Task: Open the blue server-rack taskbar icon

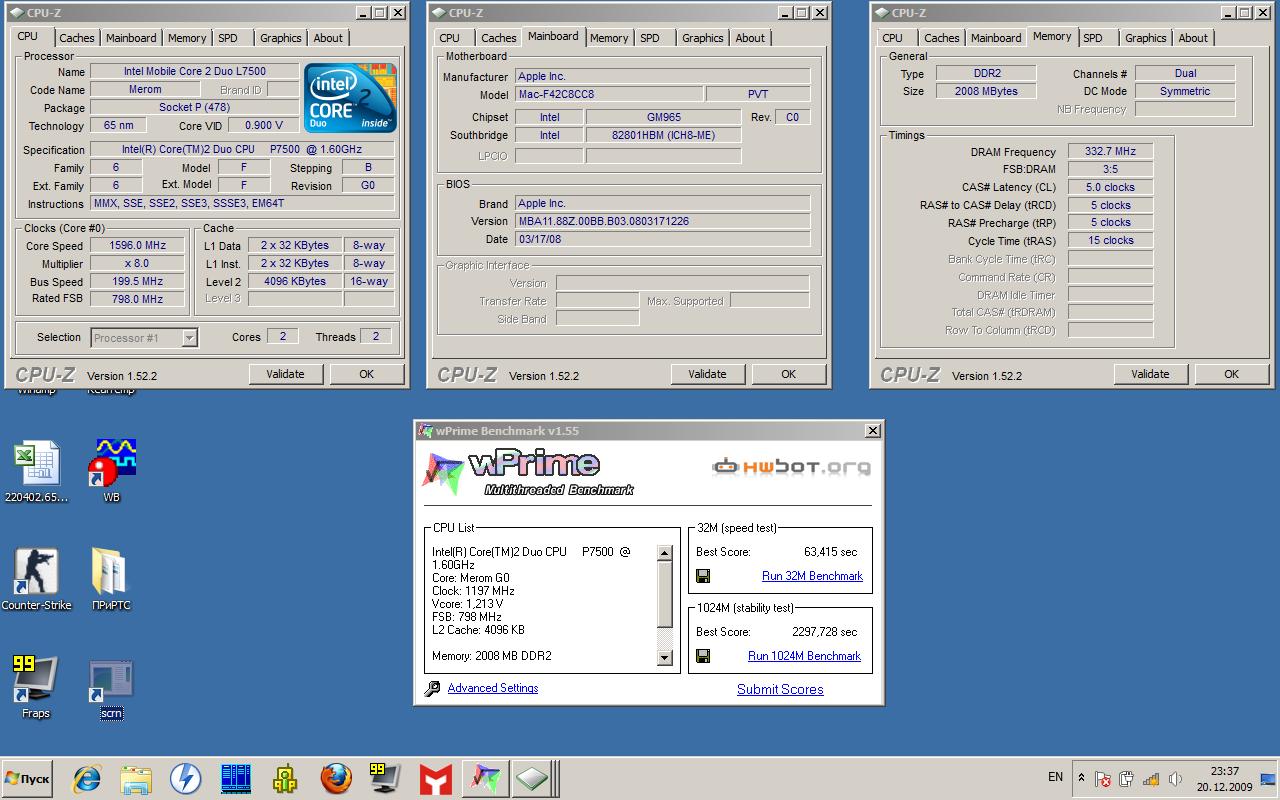Action: pyautogui.click(x=236, y=779)
